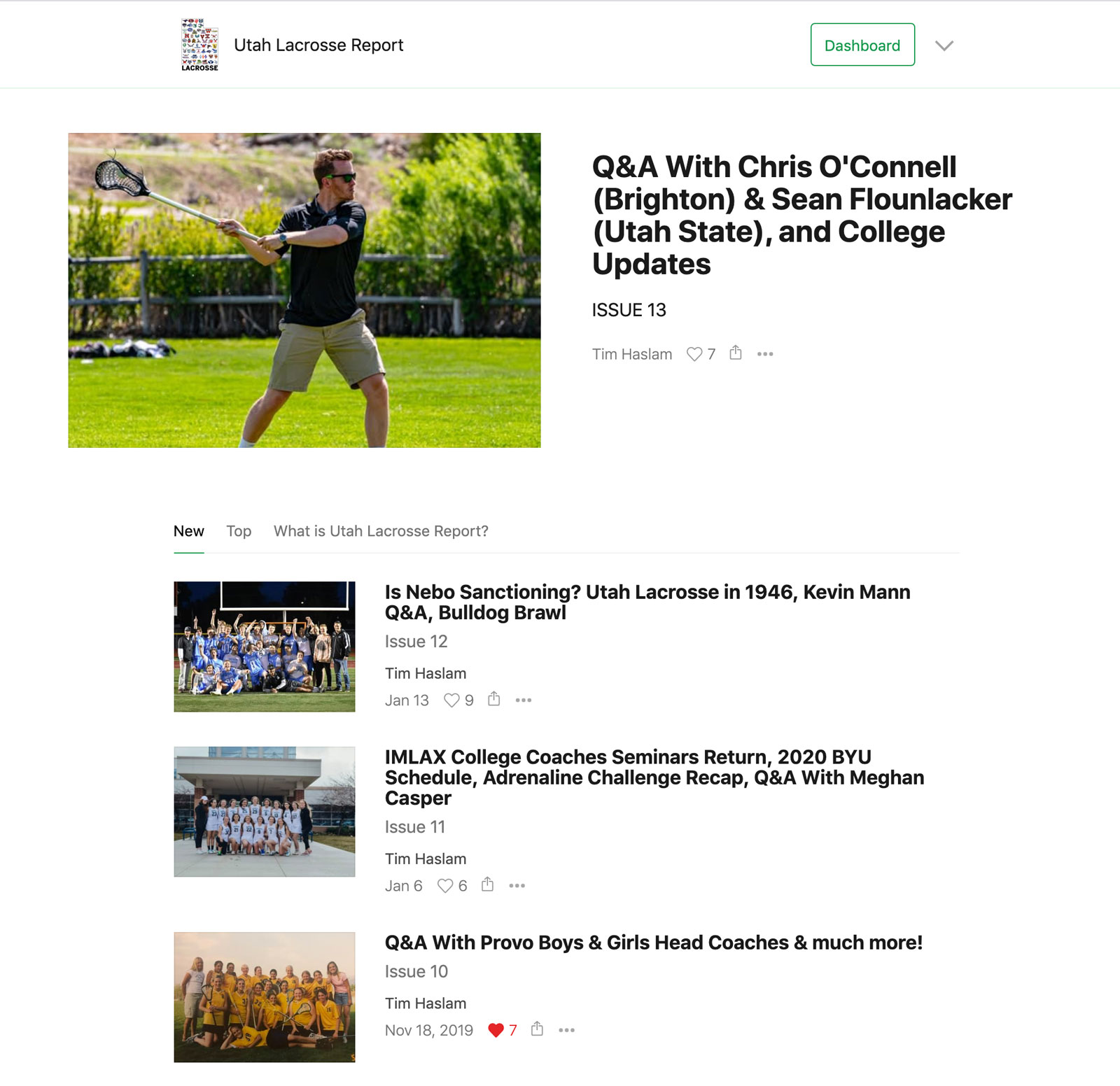Expand the chevron menu next to Dashboard
Image resolution: width=1120 pixels, height=1086 pixels.
[944, 45]
